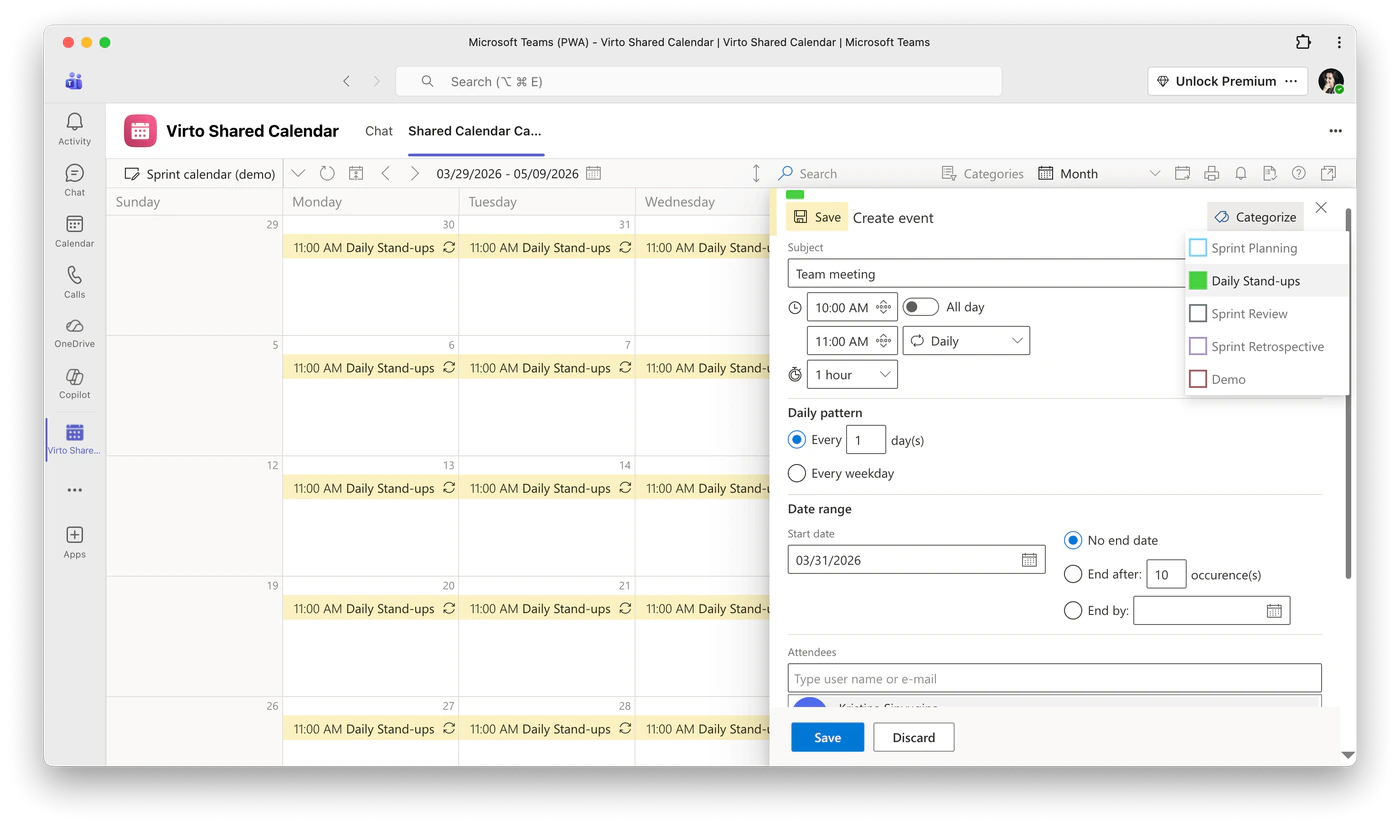Click the help question mark icon
The width and height of the screenshot is (1400, 826).
(x=1298, y=173)
